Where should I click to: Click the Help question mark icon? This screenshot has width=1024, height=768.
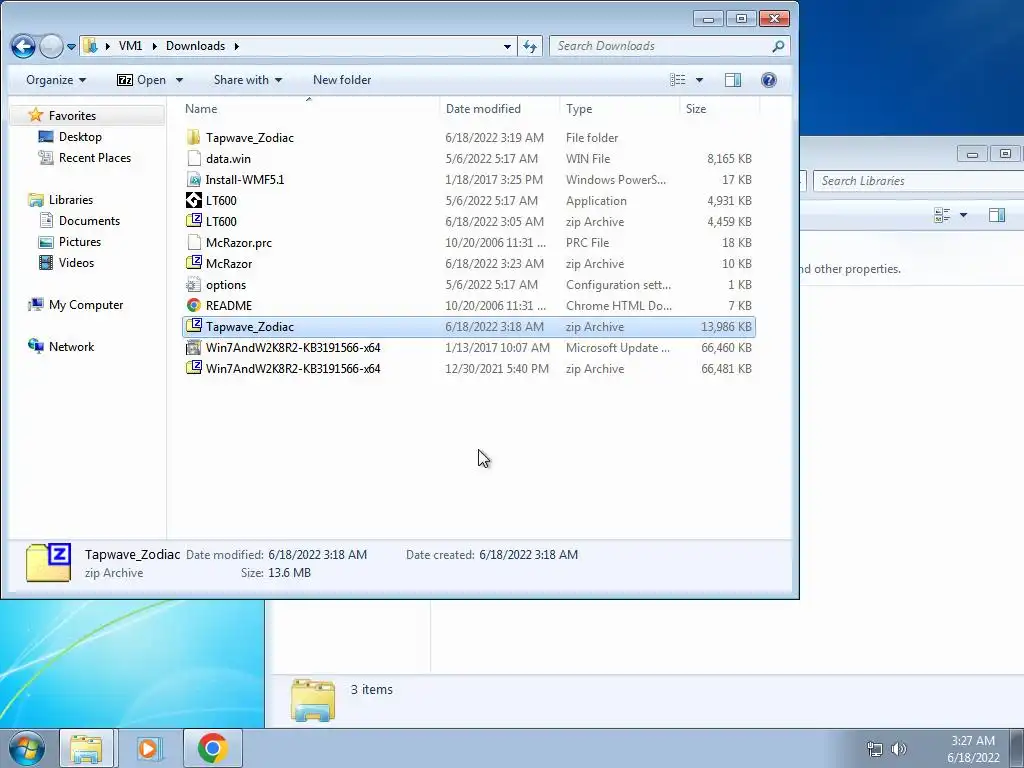(769, 80)
